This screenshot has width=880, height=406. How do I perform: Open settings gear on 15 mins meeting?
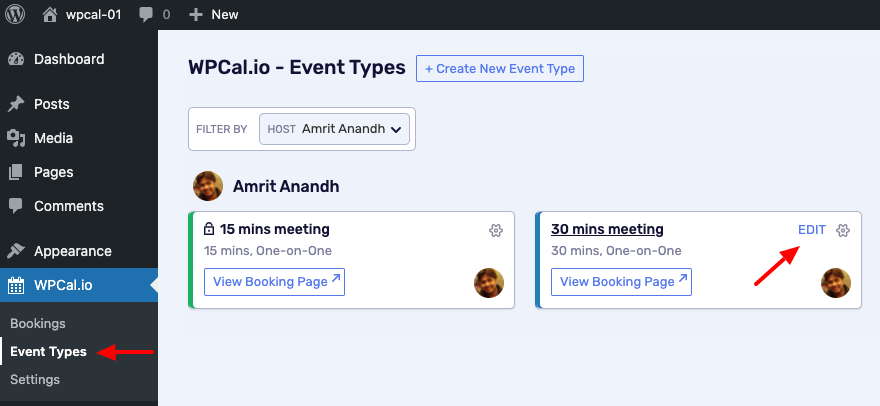[x=496, y=230]
